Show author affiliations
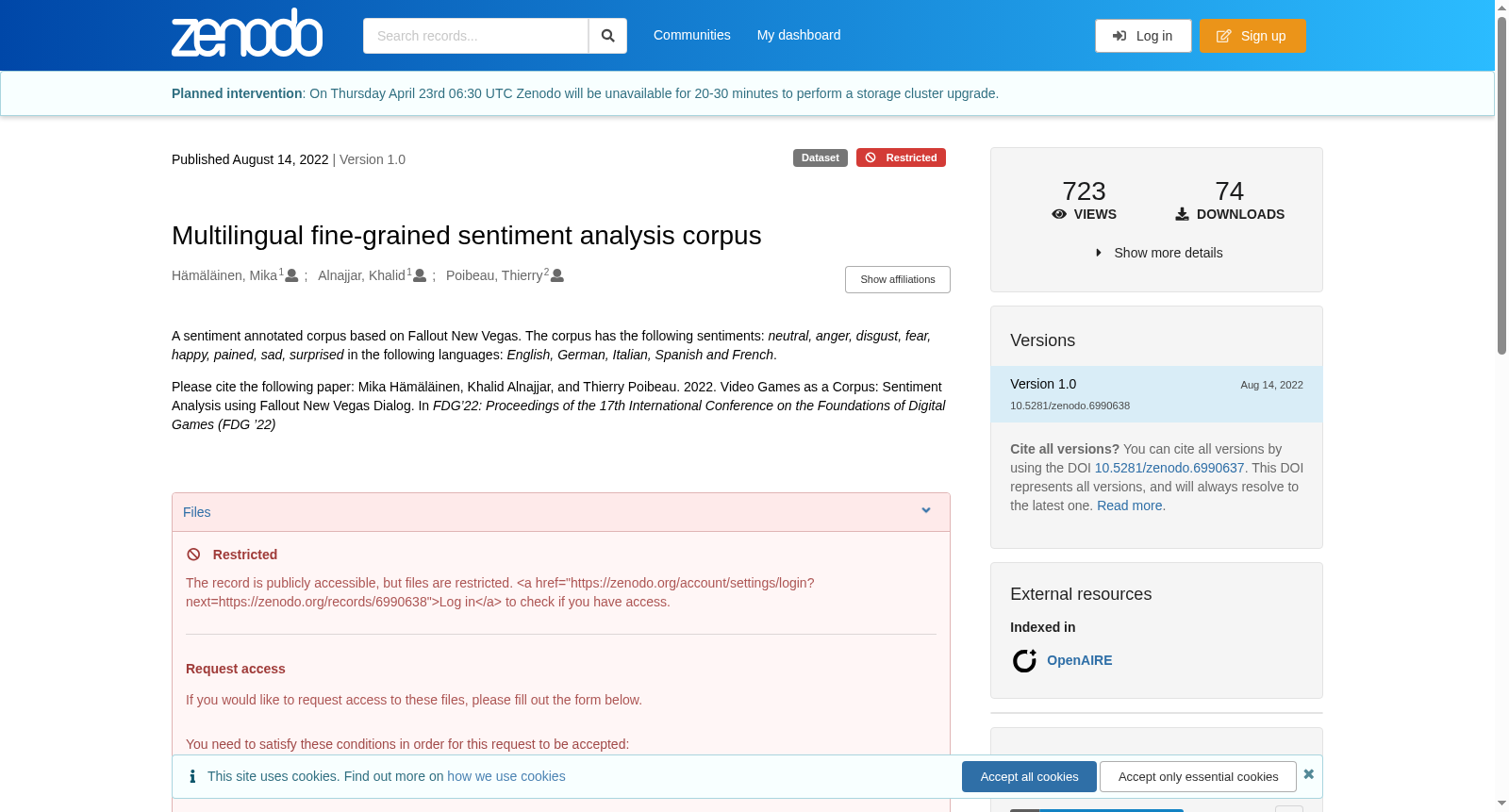The height and width of the screenshot is (812, 1509). click(x=898, y=279)
